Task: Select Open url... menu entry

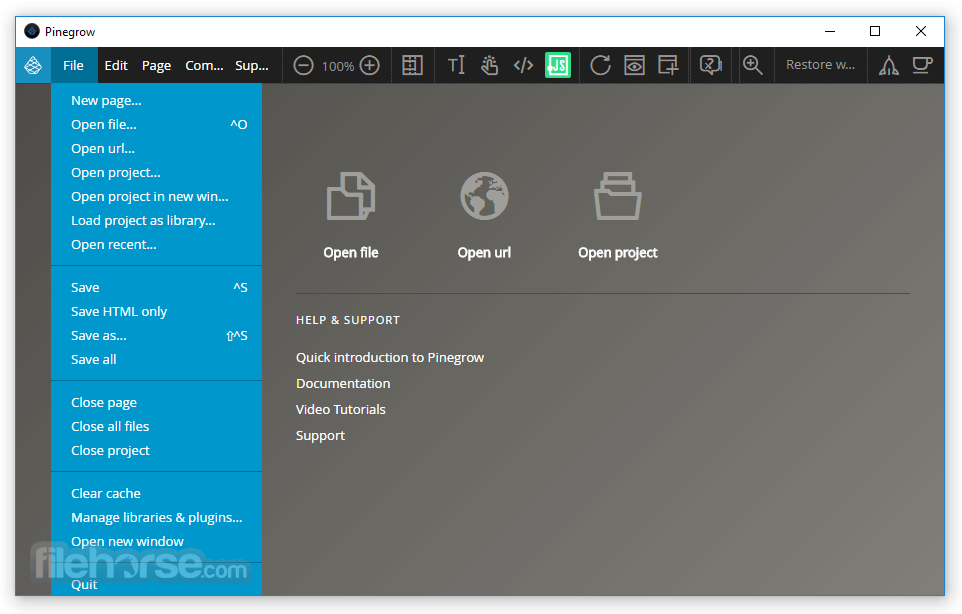Action: click(156, 148)
